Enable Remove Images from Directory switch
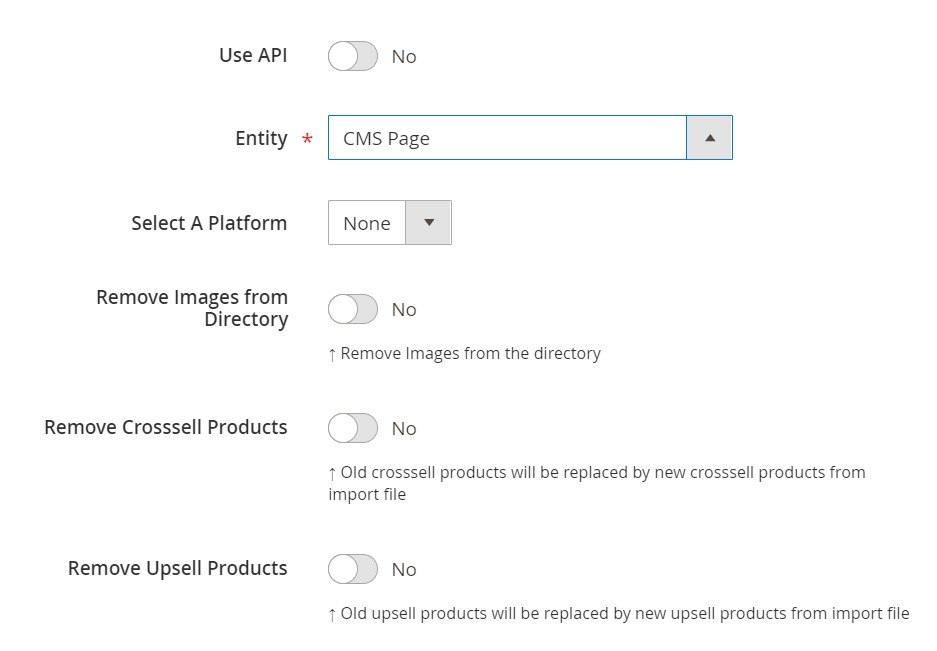 click(x=352, y=310)
